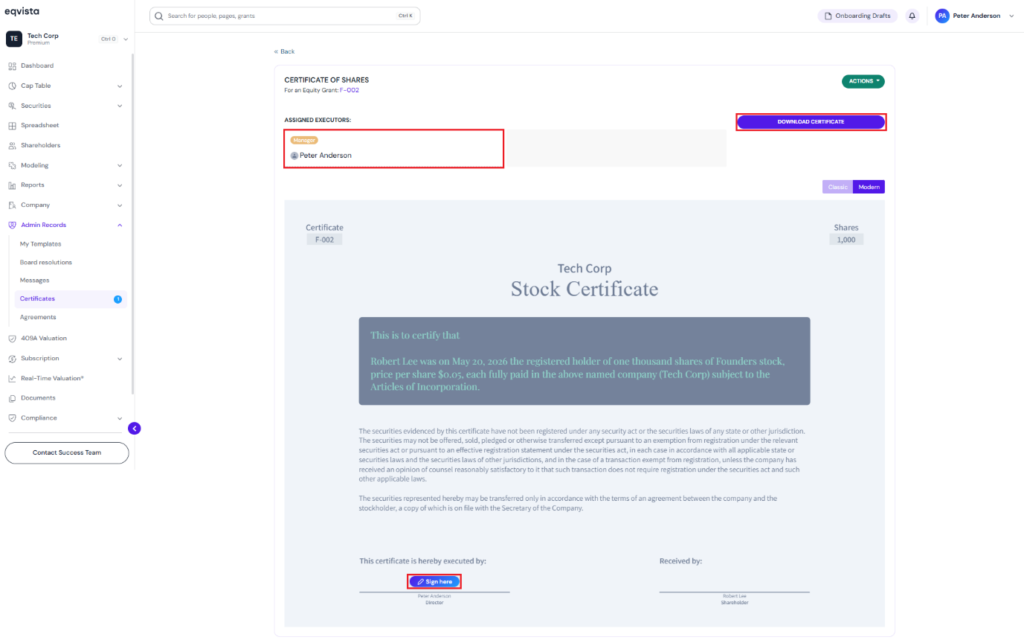1024x640 pixels.
Task: Expand the Modeling menu chevron
Action: pyautogui.click(x=120, y=166)
